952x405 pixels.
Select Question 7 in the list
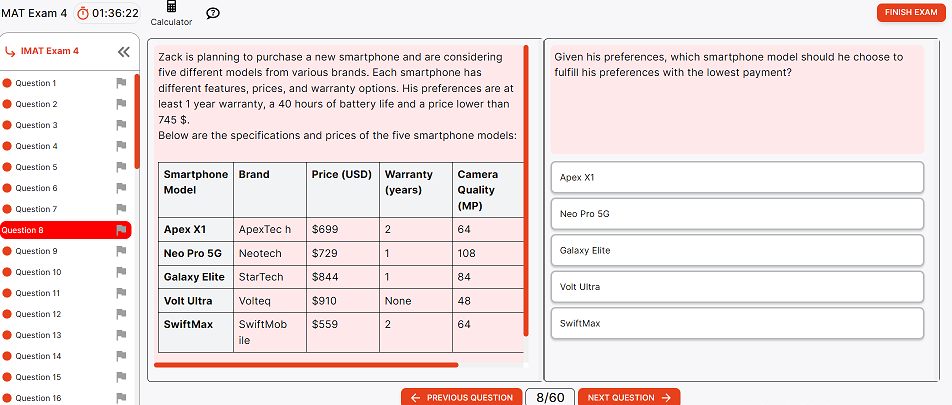pyautogui.click(x=36, y=209)
